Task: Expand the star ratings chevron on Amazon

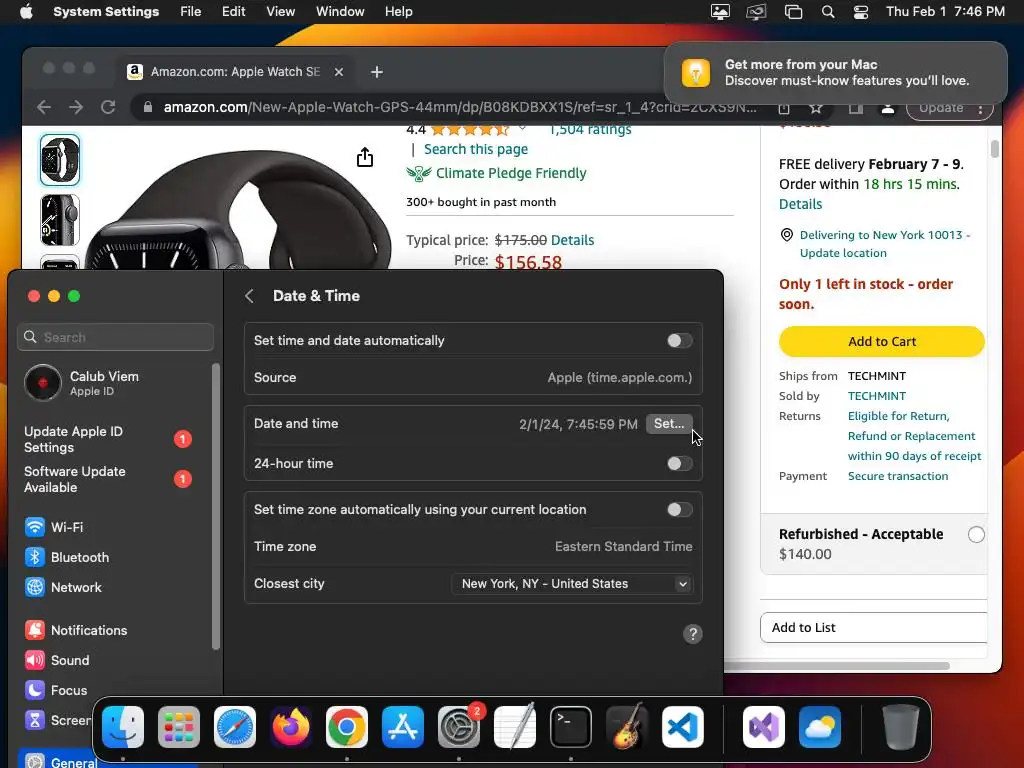Action: pyautogui.click(x=522, y=129)
